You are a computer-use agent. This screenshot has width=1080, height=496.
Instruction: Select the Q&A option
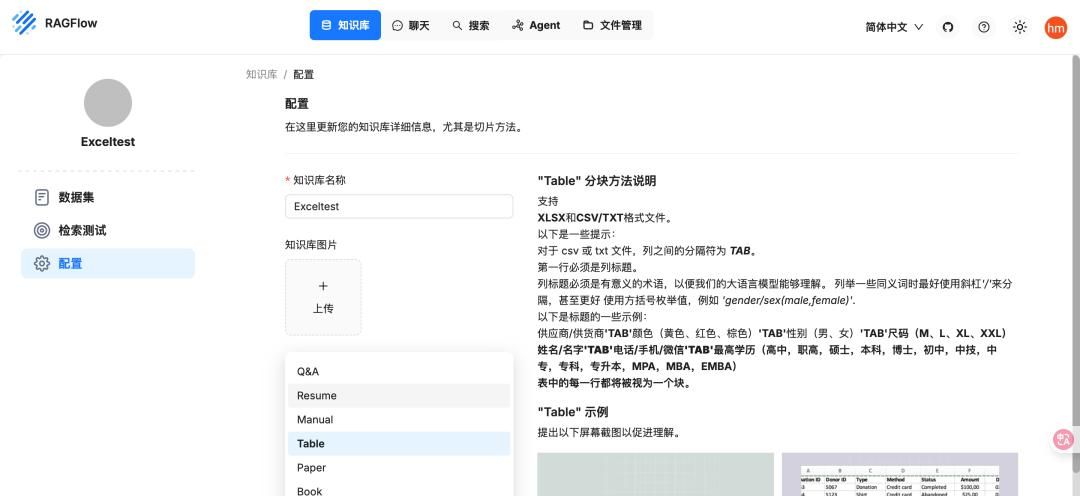coord(399,371)
